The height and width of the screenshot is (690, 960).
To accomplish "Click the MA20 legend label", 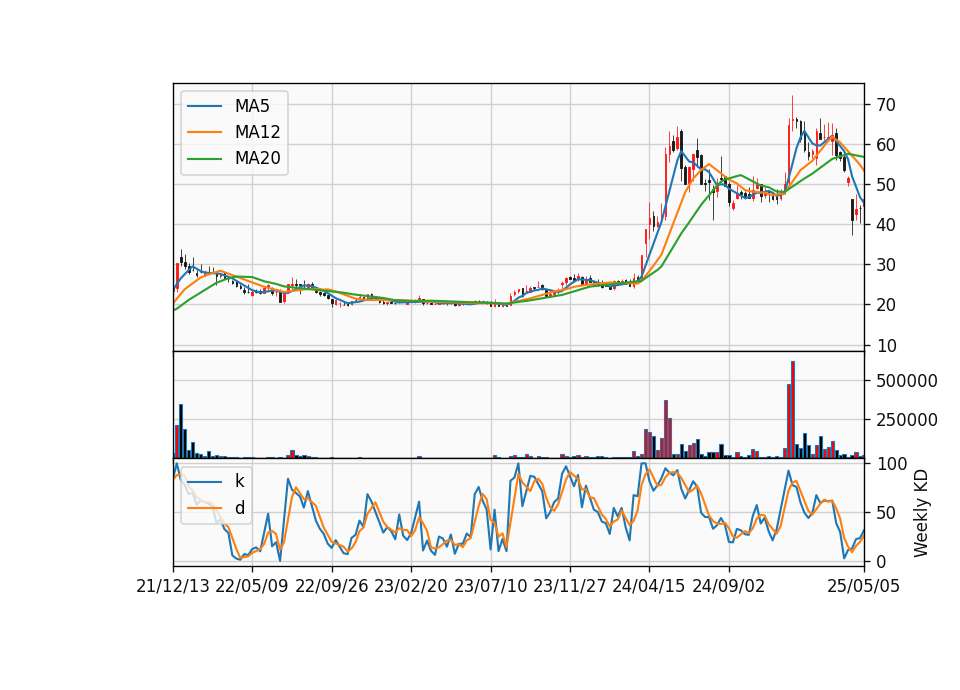I will (x=257, y=159).
